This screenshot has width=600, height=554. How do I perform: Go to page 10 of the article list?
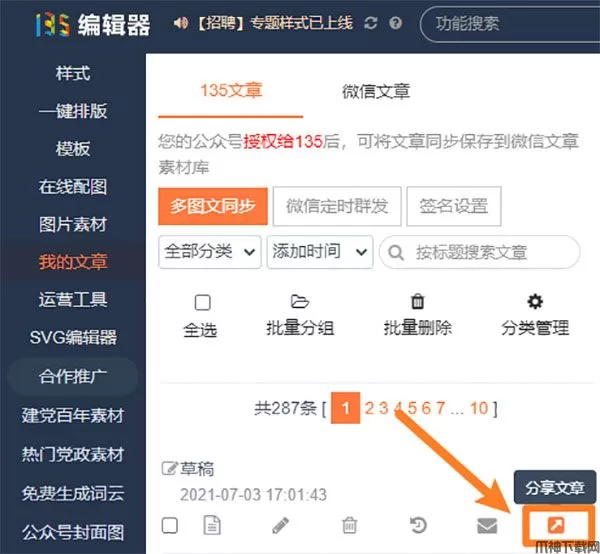[479, 408]
